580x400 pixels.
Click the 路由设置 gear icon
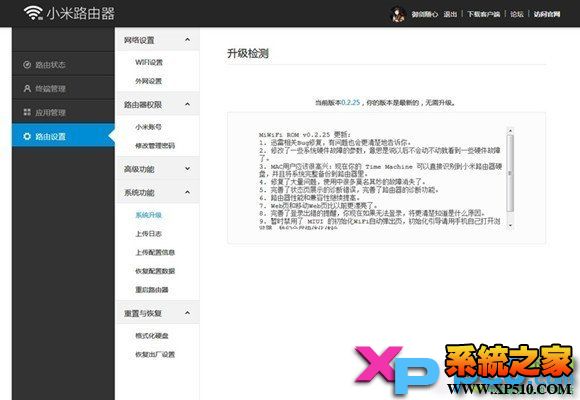pos(27,136)
